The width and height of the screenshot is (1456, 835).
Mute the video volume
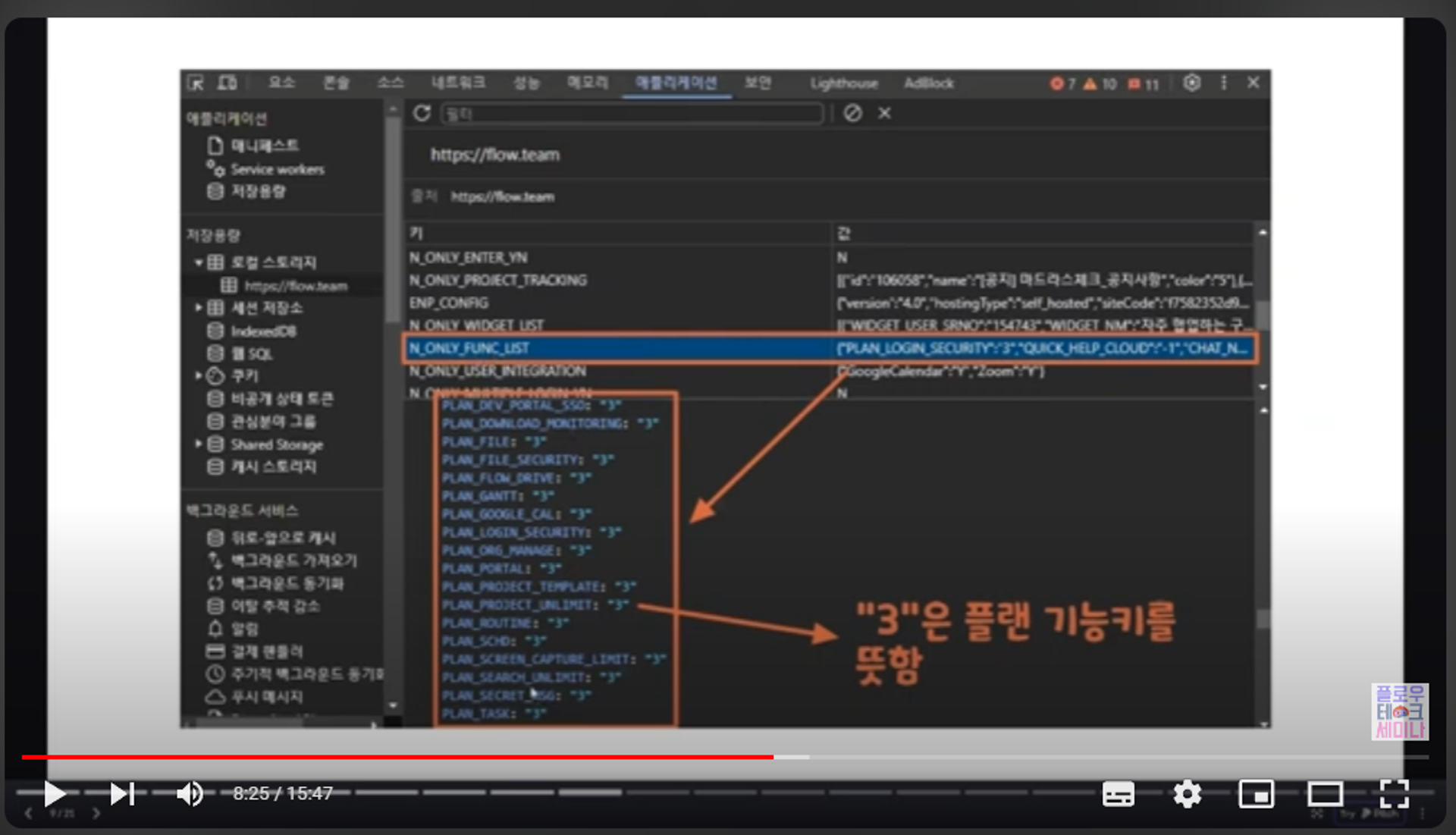190,794
